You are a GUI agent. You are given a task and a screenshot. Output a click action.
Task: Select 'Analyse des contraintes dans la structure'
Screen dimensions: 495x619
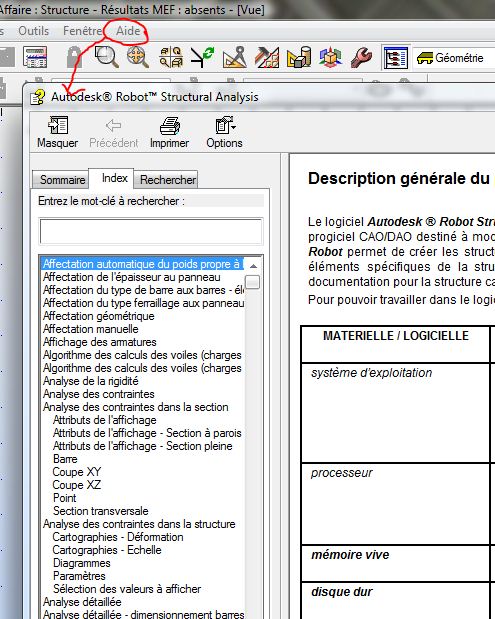click(x=139, y=524)
